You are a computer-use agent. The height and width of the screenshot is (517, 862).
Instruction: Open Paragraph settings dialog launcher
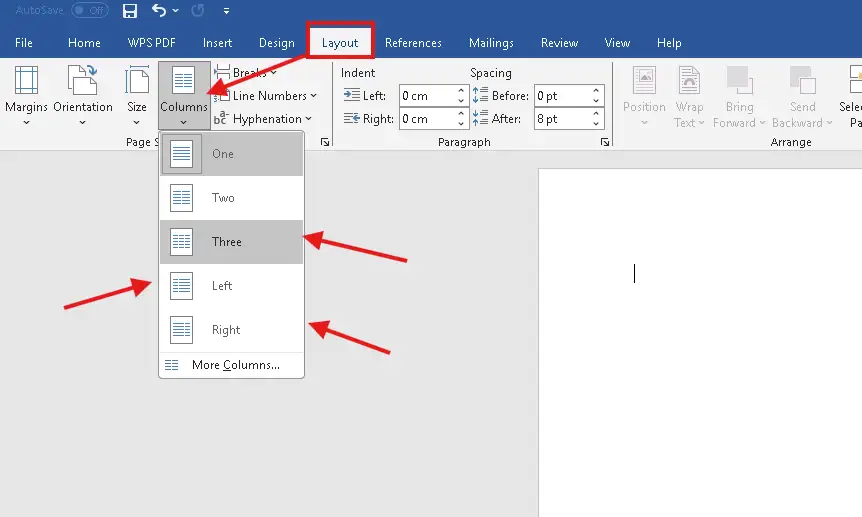605,142
